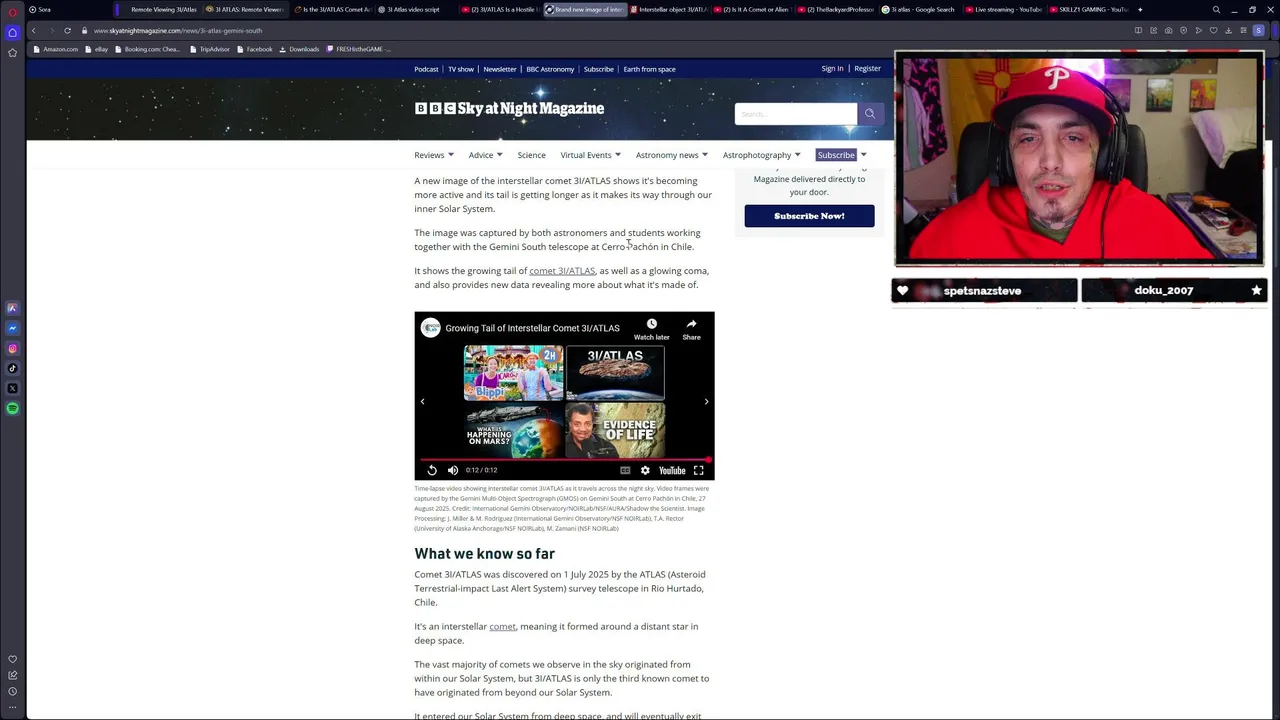Click the video channel avatar icon
Image resolution: width=1280 pixels, height=720 pixels.
(x=431, y=328)
